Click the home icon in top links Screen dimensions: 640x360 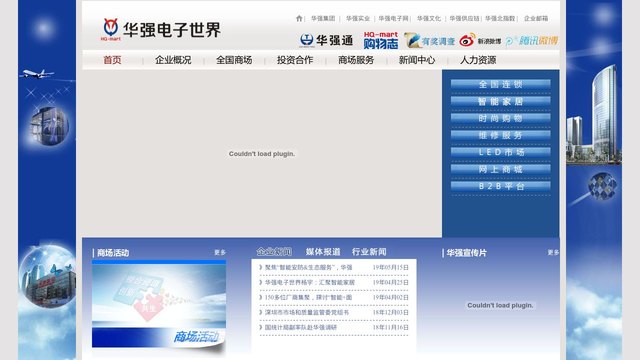pos(299,18)
